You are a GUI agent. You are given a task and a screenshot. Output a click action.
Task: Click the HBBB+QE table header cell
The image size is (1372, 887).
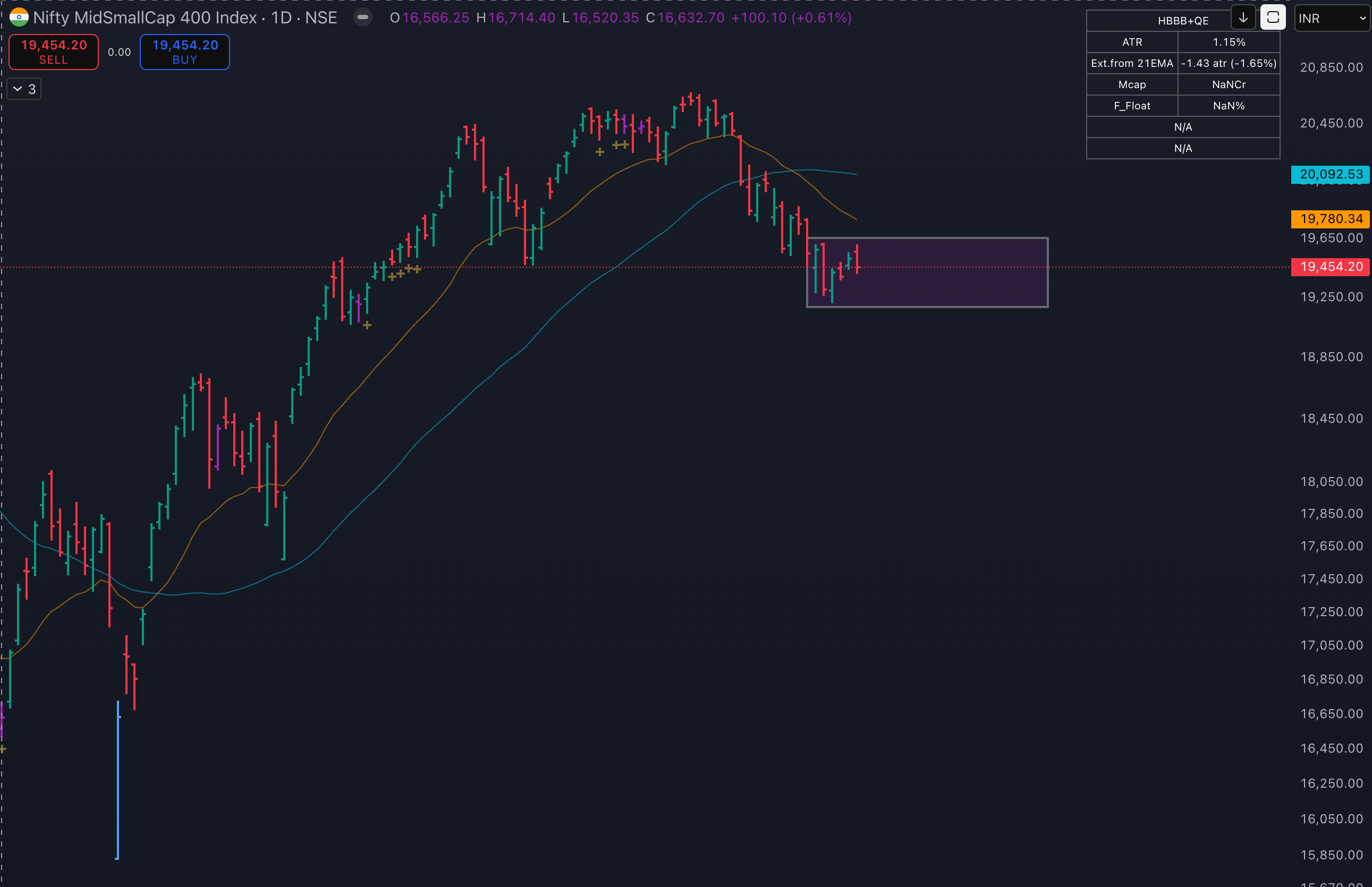pos(1182,21)
